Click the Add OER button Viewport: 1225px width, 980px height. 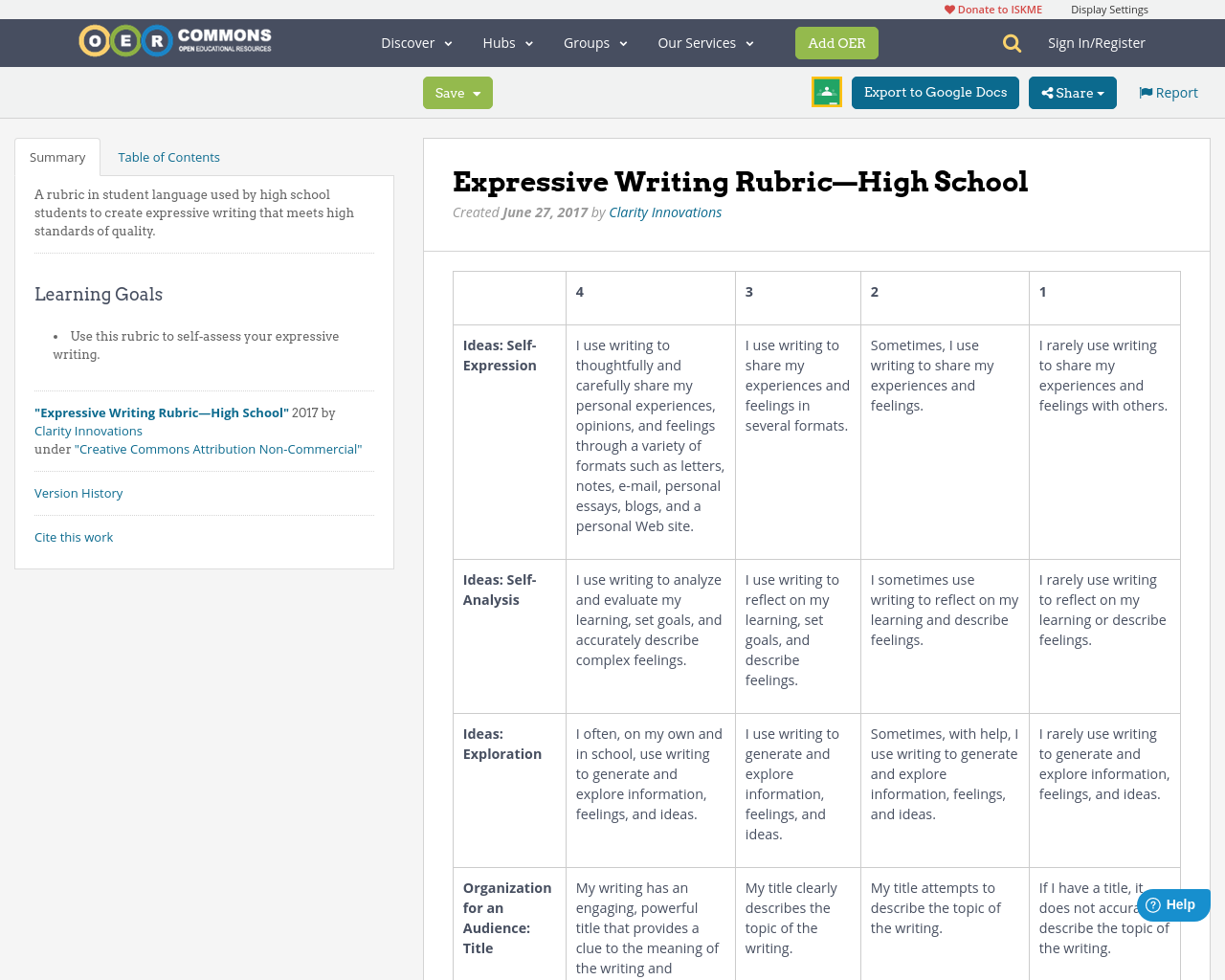836,43
